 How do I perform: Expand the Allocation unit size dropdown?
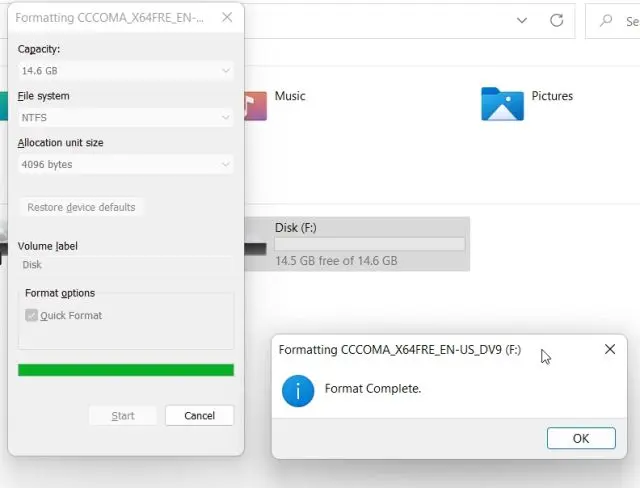pos(126,164)
